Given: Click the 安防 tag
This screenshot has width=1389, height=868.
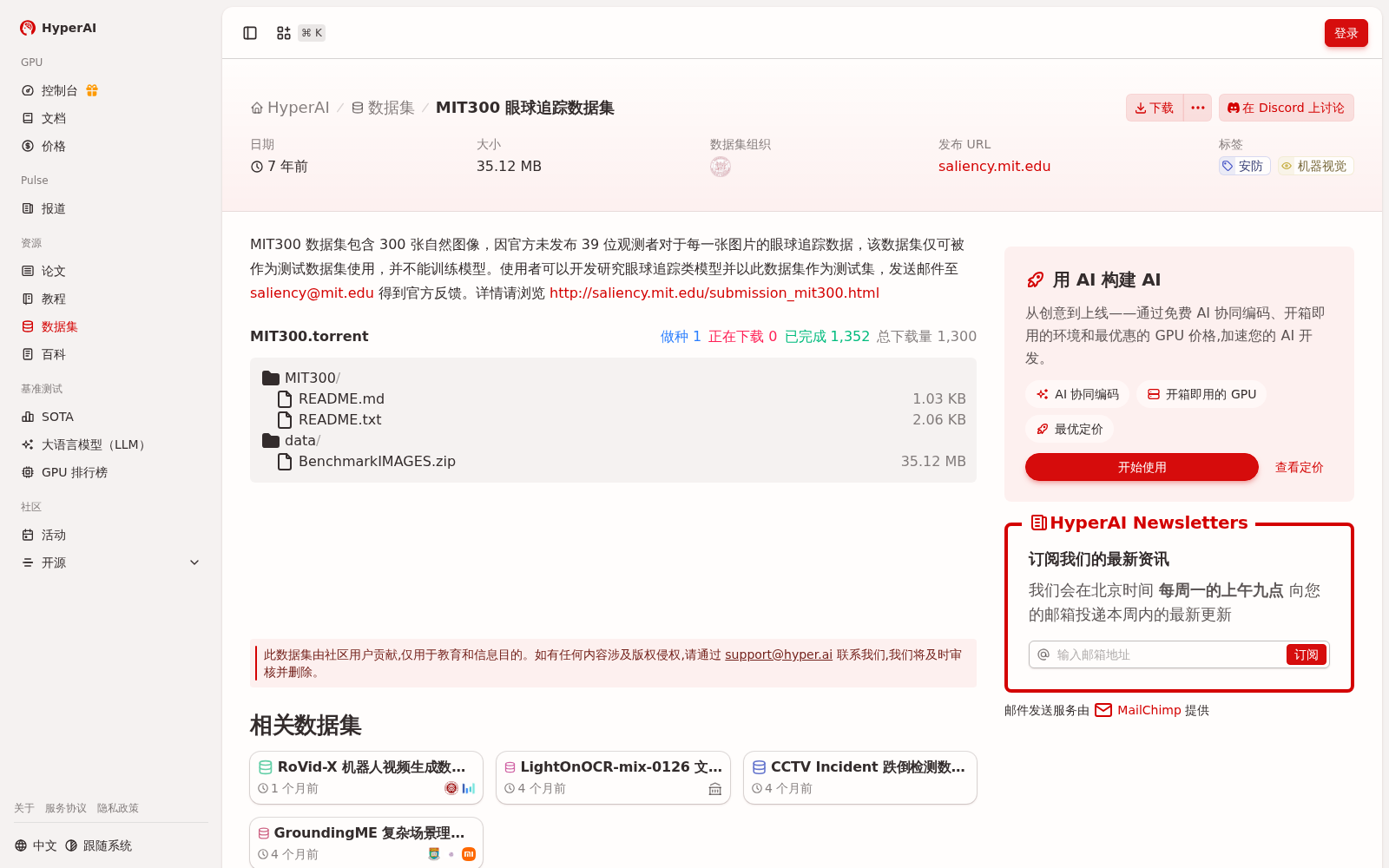Looking at the screenshot, I should coord(1244,166).
